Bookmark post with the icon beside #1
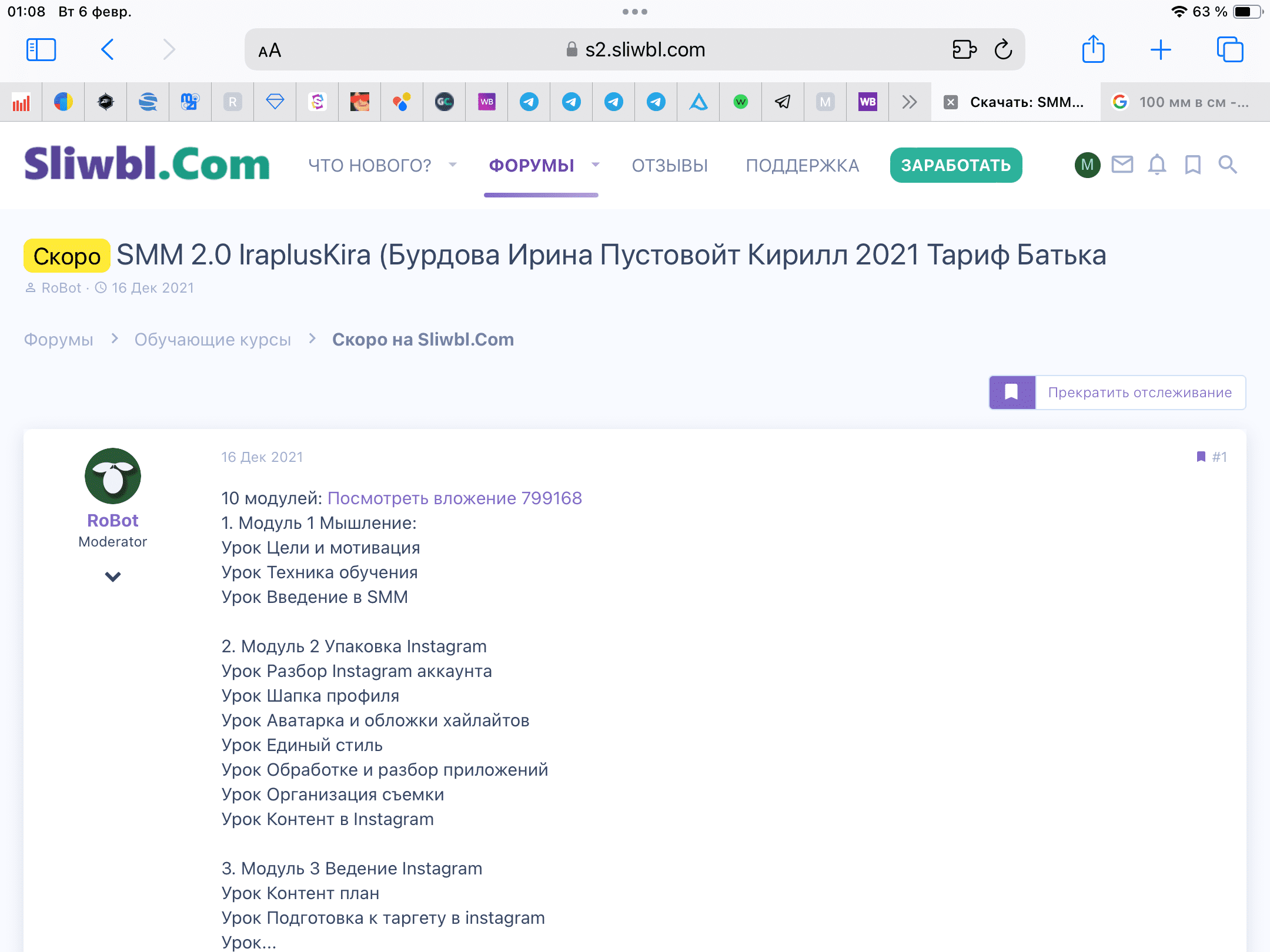Viewport: 1270px width, 952px height. 1201,457
